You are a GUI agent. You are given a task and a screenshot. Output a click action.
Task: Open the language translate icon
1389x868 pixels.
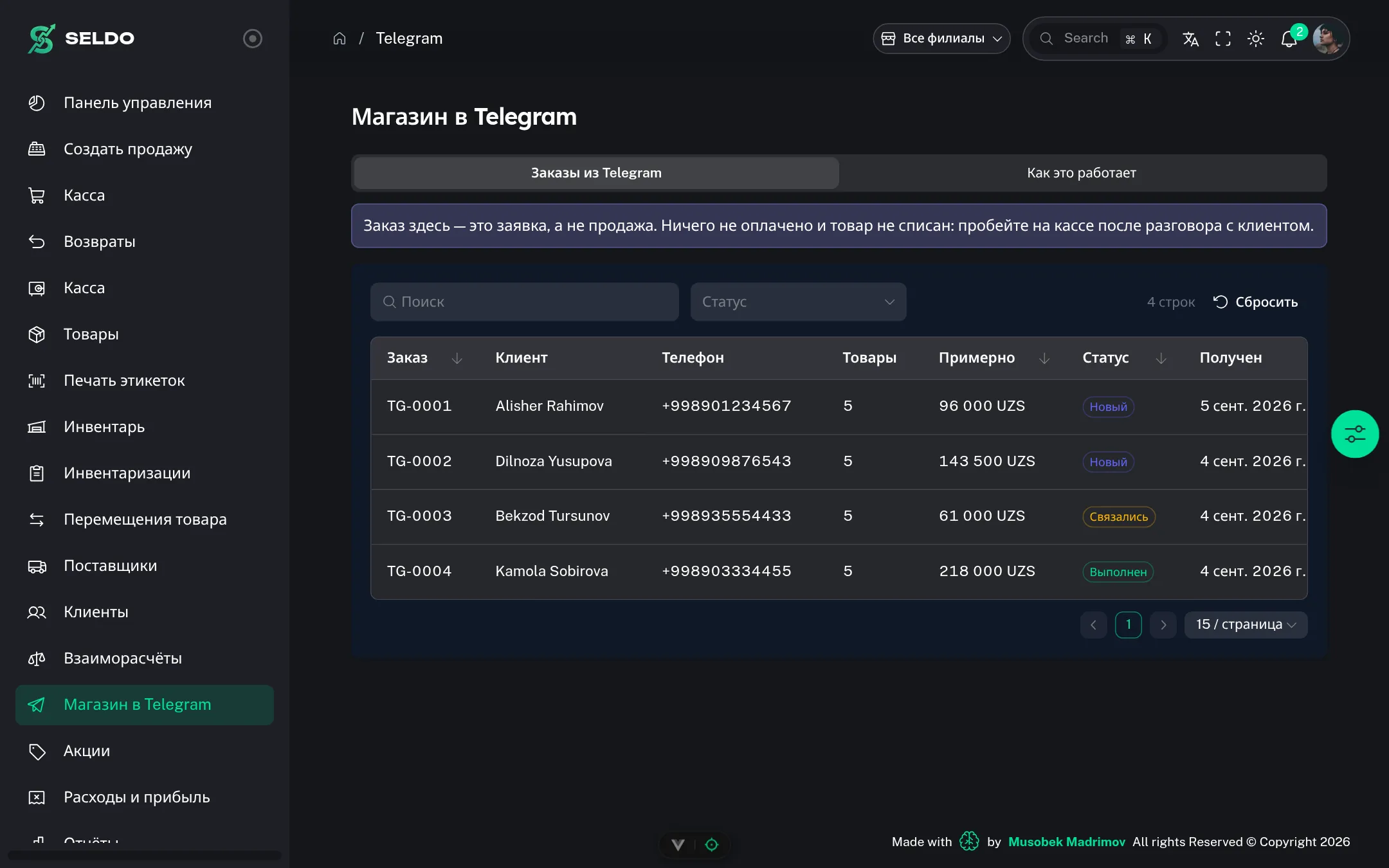pos(1190,39)
